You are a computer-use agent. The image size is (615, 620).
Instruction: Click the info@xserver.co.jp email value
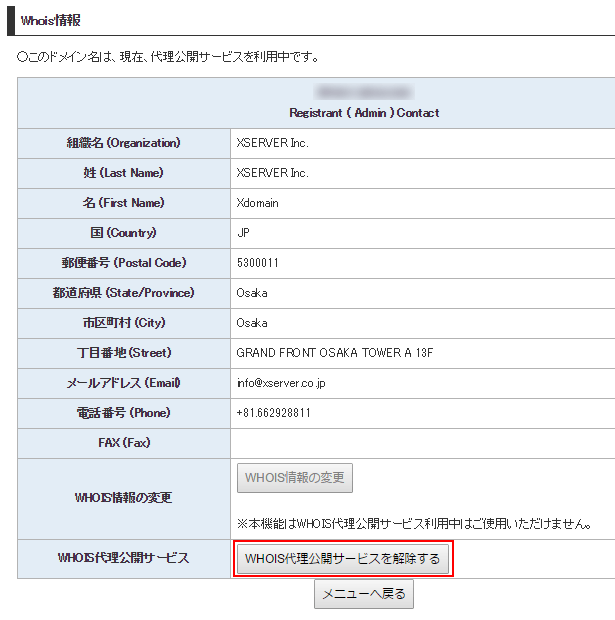coord(281,383)
